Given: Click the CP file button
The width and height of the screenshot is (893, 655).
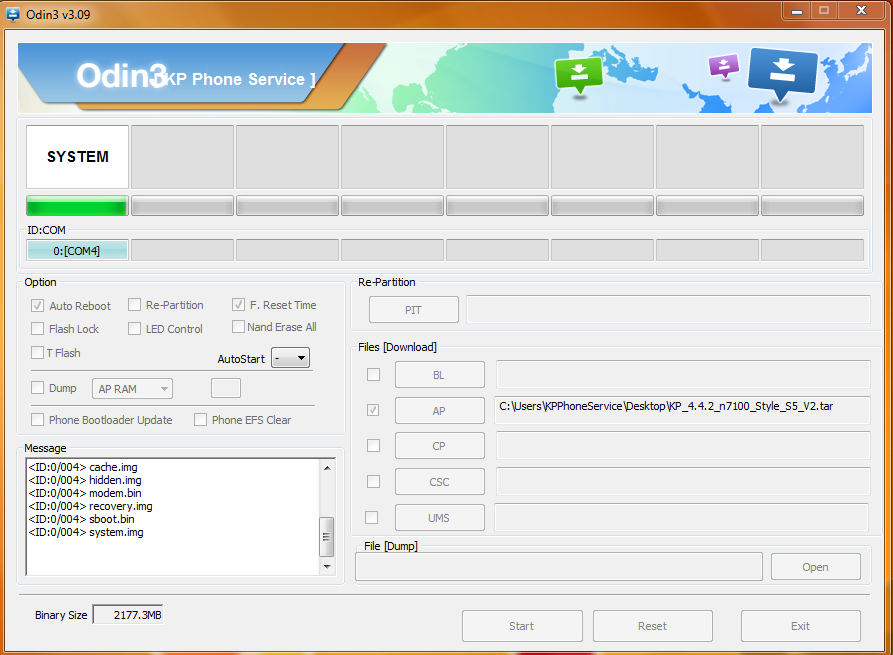Looking at the screenshot, I should (x=440, y=446).
